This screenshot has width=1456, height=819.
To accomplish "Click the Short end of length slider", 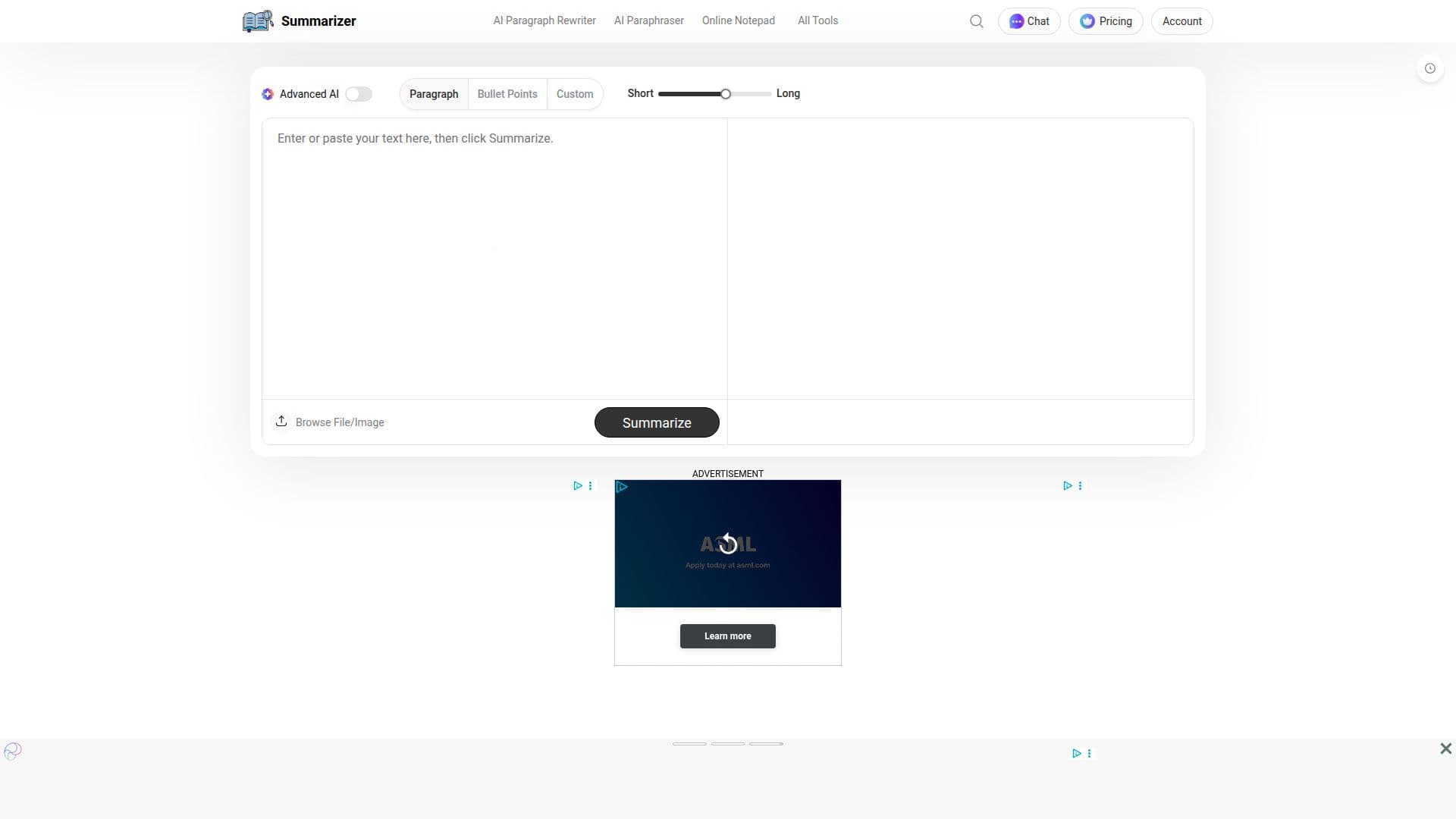I will point(640,93).
